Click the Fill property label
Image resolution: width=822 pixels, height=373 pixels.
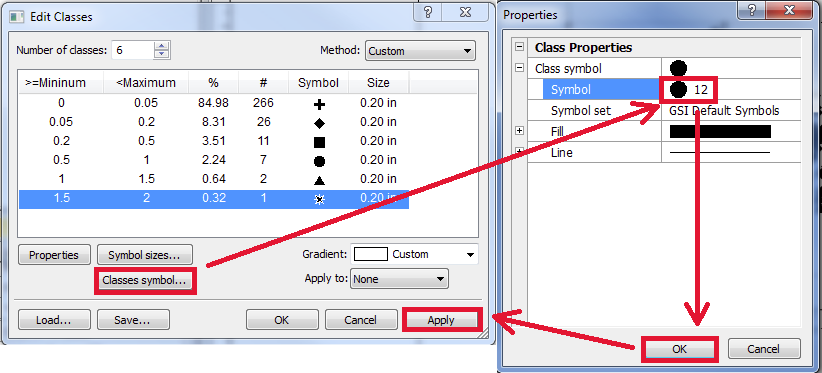pos(557,131)
